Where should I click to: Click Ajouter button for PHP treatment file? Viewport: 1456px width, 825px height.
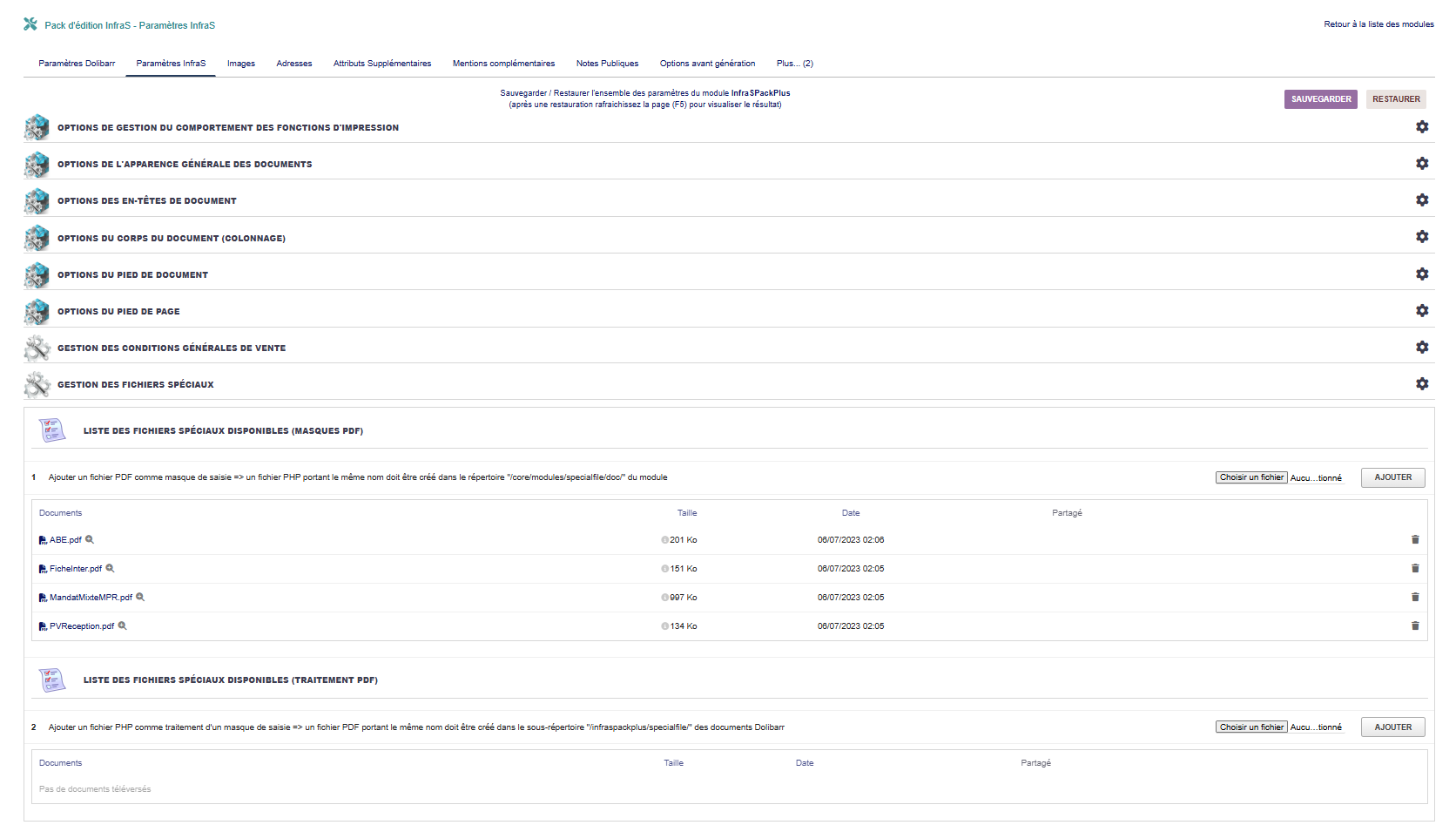[x=1392, y=727]
